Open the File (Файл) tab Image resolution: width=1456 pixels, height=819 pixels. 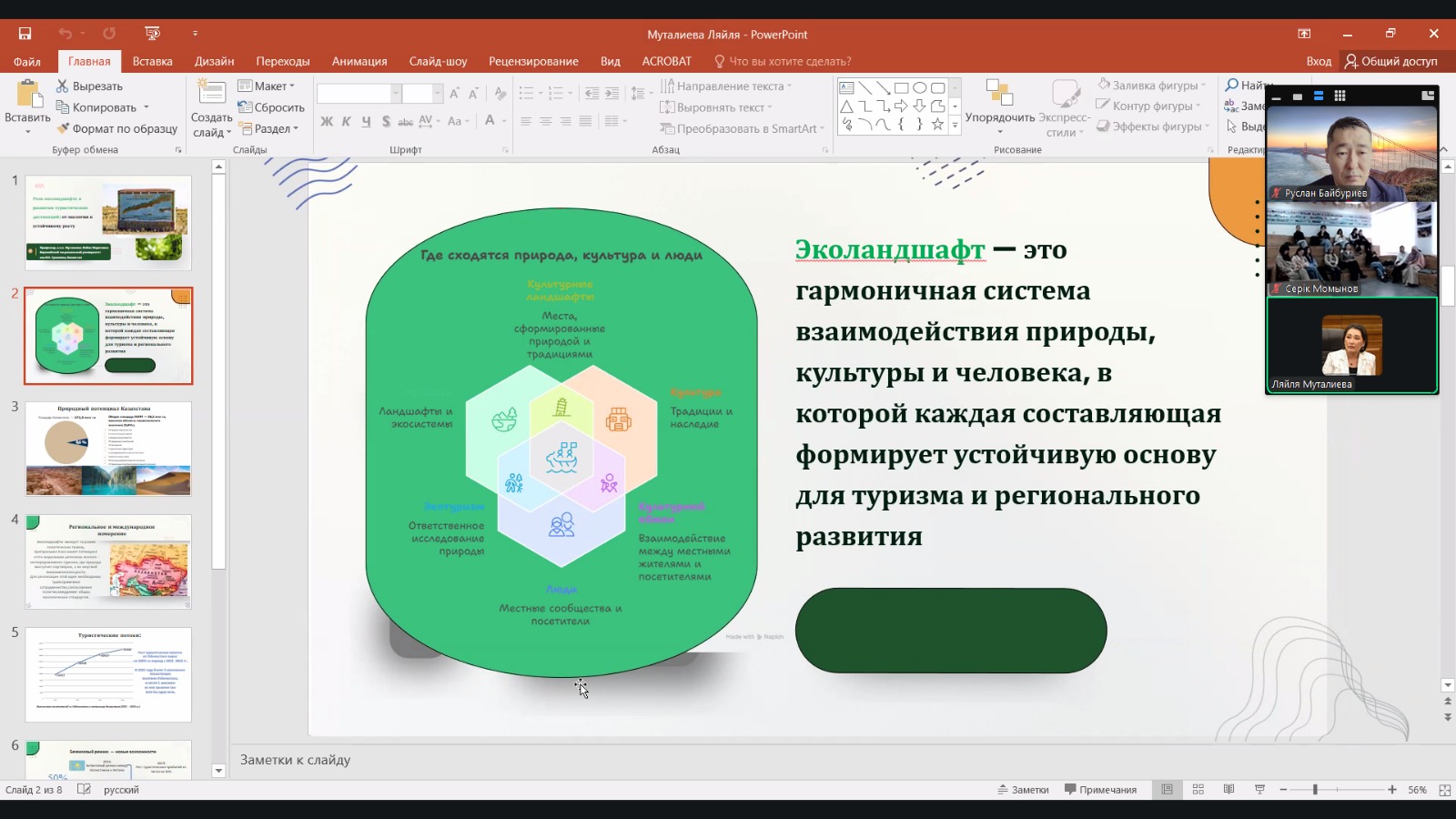point(27,61)
